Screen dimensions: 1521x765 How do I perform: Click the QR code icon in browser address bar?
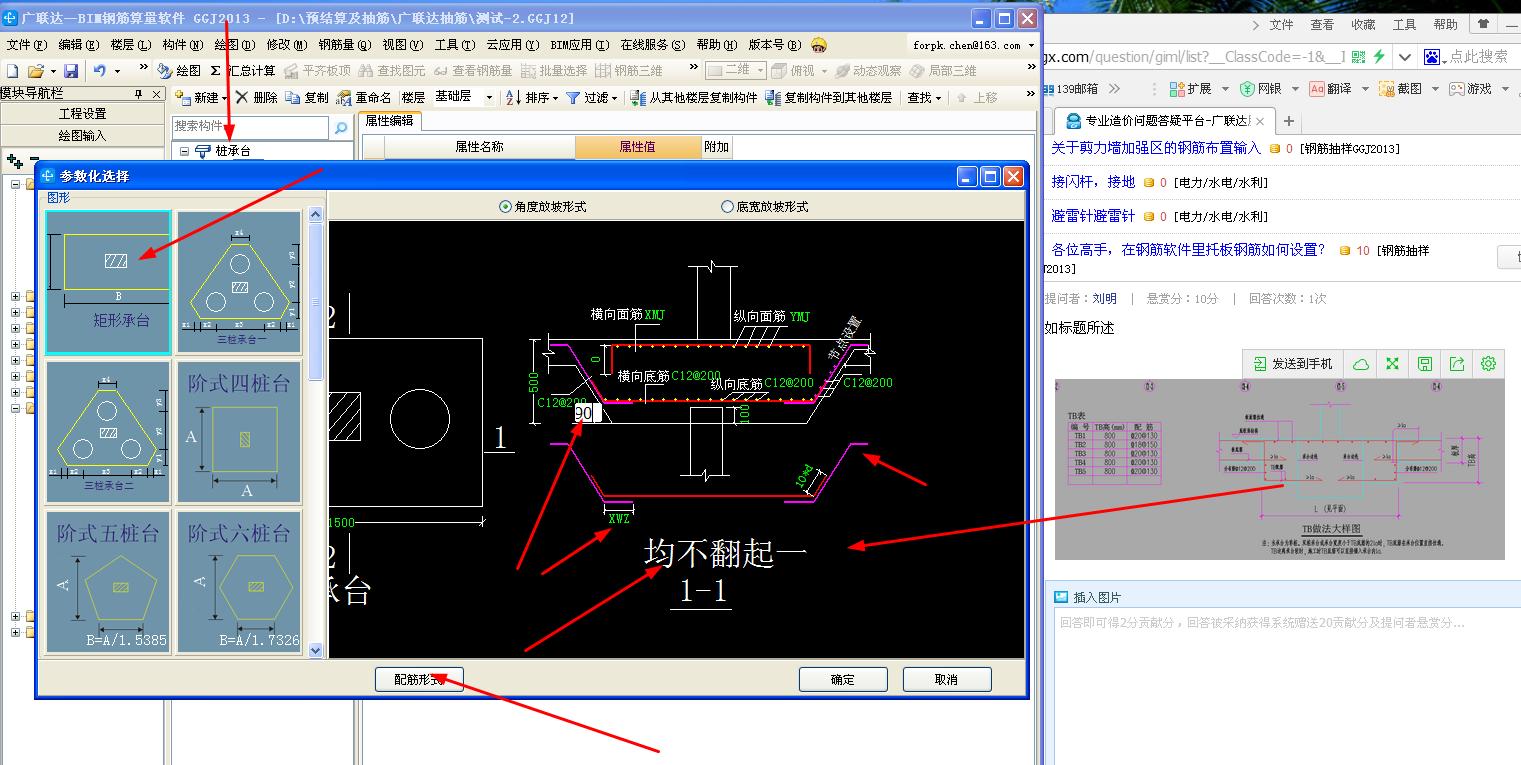pyautogui.click(x=1357, y=57)
